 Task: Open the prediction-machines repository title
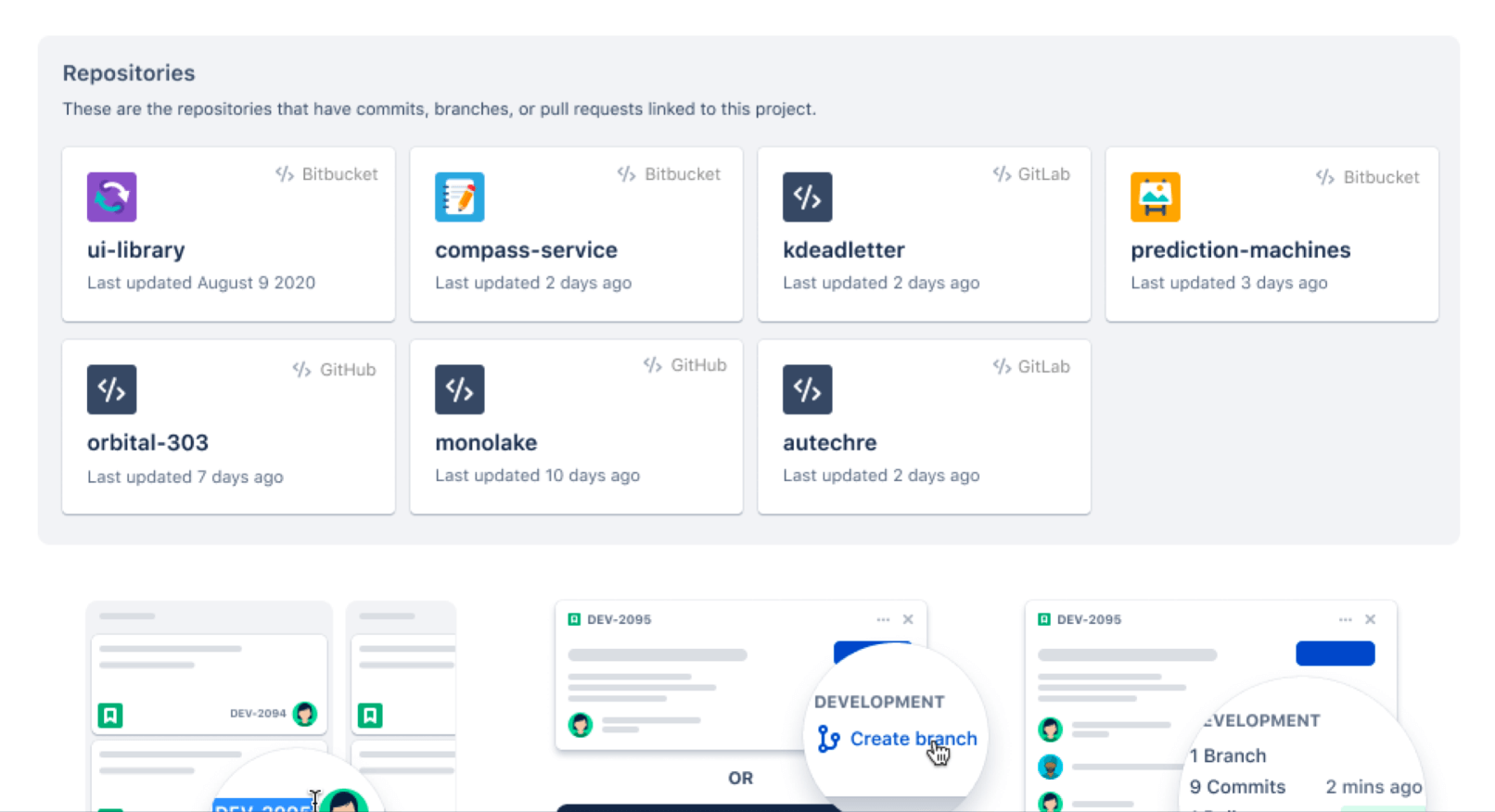point(1240,250)
